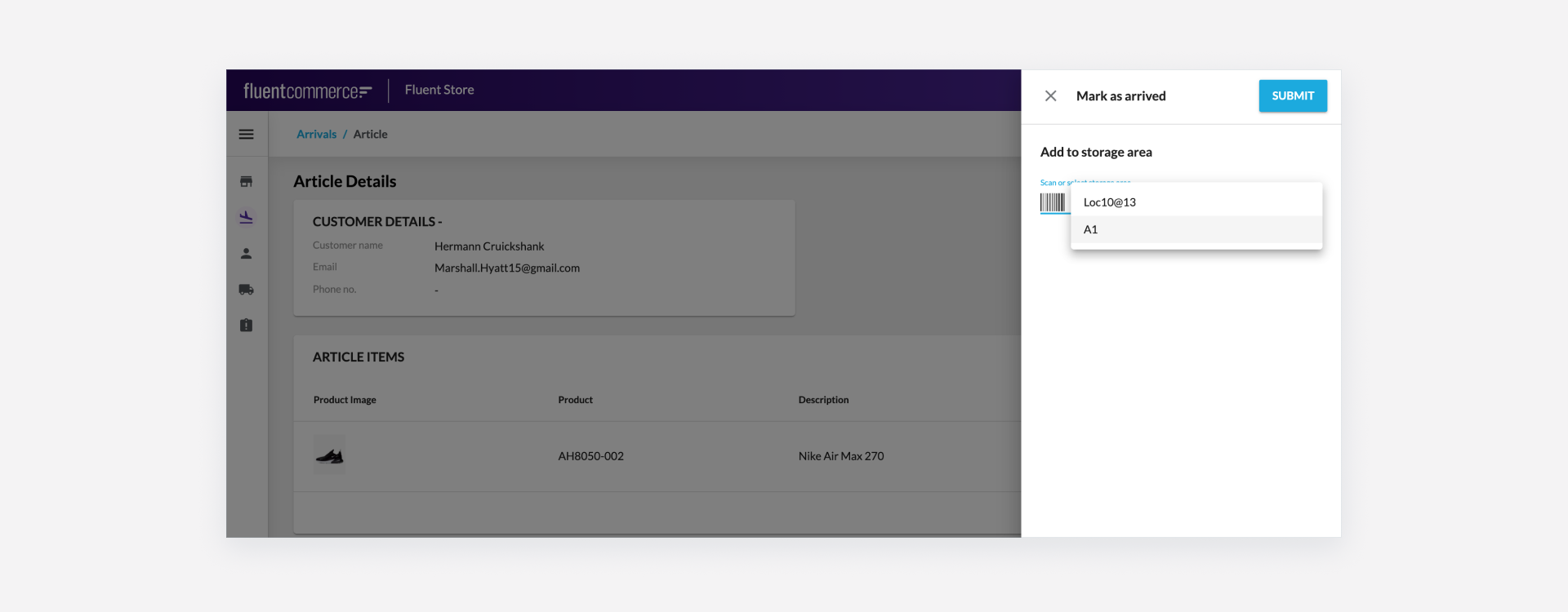
Task: Click the Nike shoe product thumbnail
Action: pyautogui.click(x=330, y=455)
